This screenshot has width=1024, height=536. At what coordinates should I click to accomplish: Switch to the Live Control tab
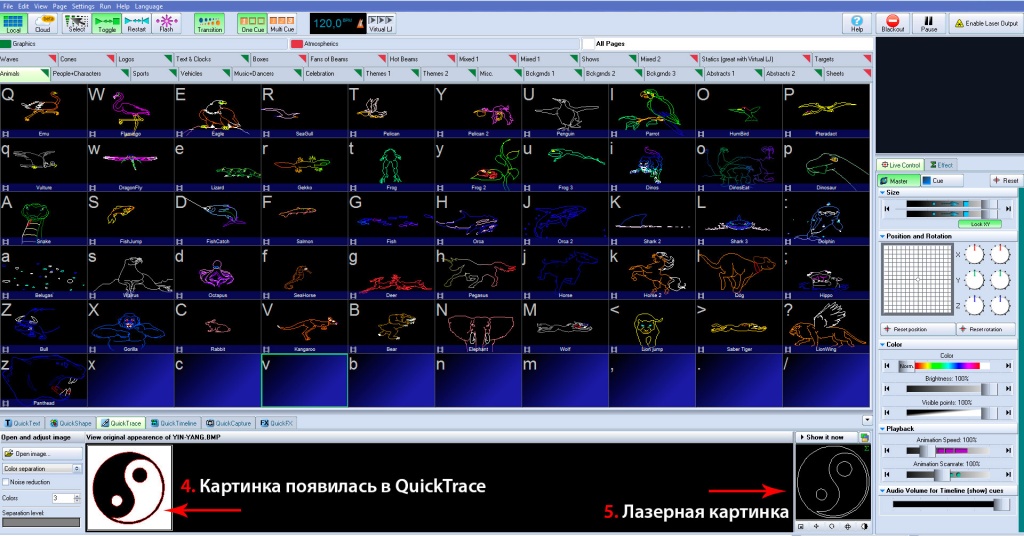pos(901,165)
